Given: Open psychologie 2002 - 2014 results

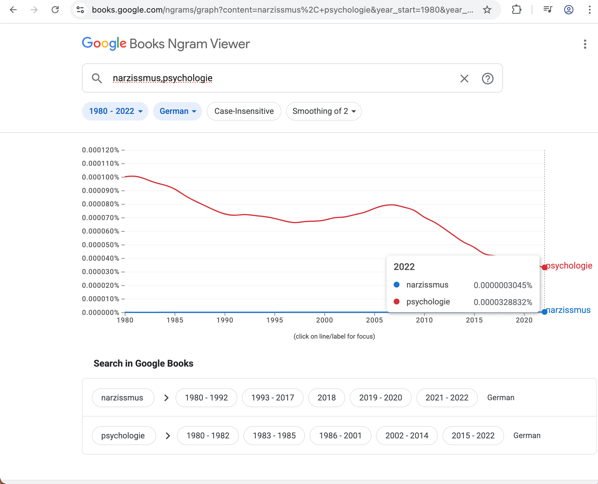Looking at the screenshot, I should tap(407, 436).
